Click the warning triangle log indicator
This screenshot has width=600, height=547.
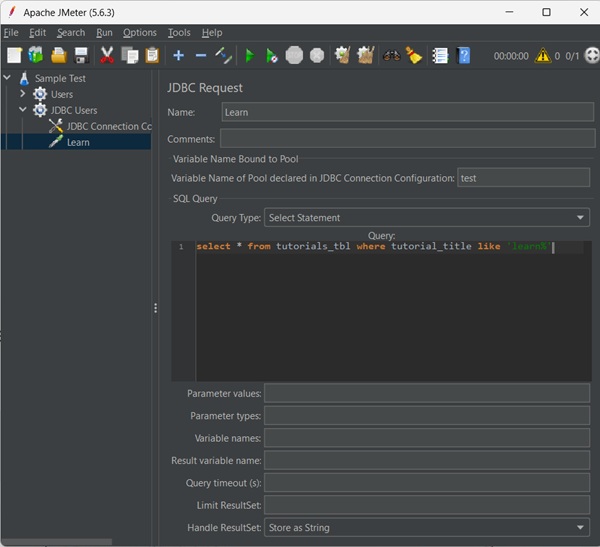543,56
